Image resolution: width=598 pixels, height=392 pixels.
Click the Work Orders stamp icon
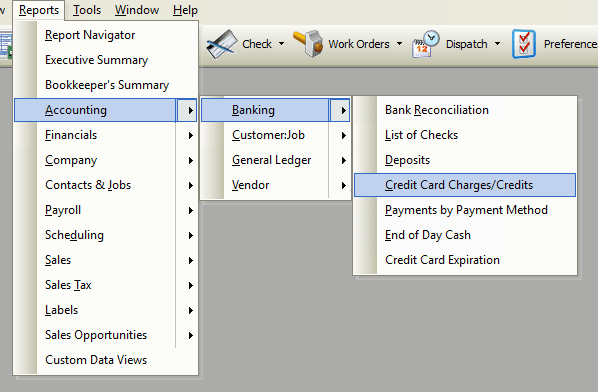[x=308, y=44]
